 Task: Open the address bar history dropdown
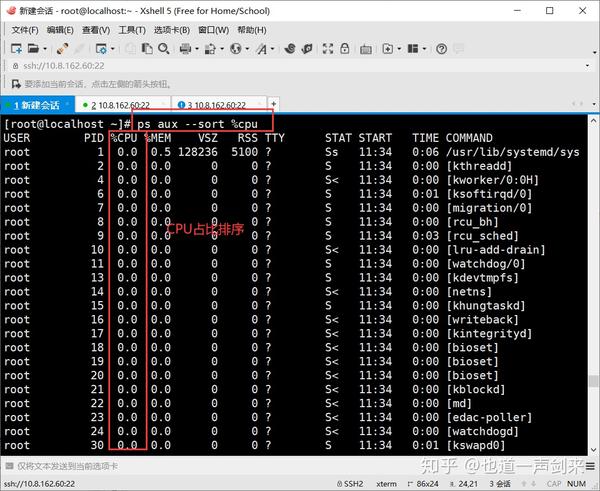tap(587, 66)
